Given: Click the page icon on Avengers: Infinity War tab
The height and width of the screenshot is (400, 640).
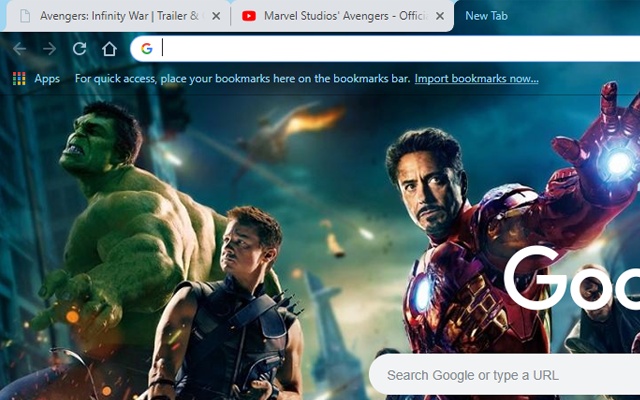Looking at the screenshot, I should (x=25, y=16).
